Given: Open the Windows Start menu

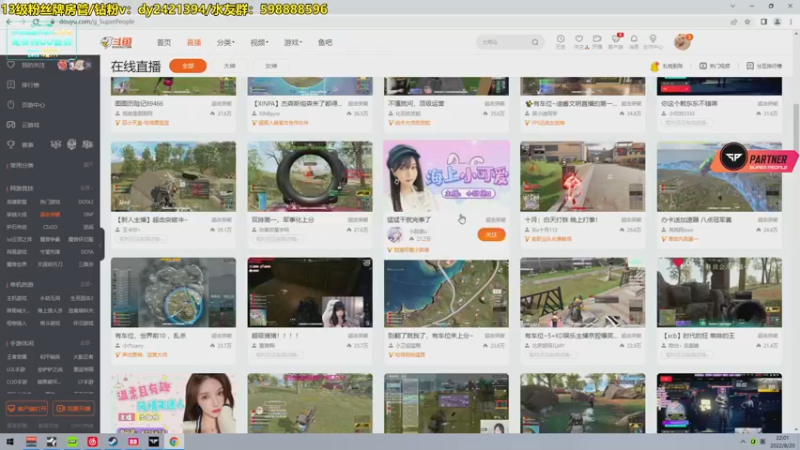Looking at the screenshot, I should [x=10, y=441].
